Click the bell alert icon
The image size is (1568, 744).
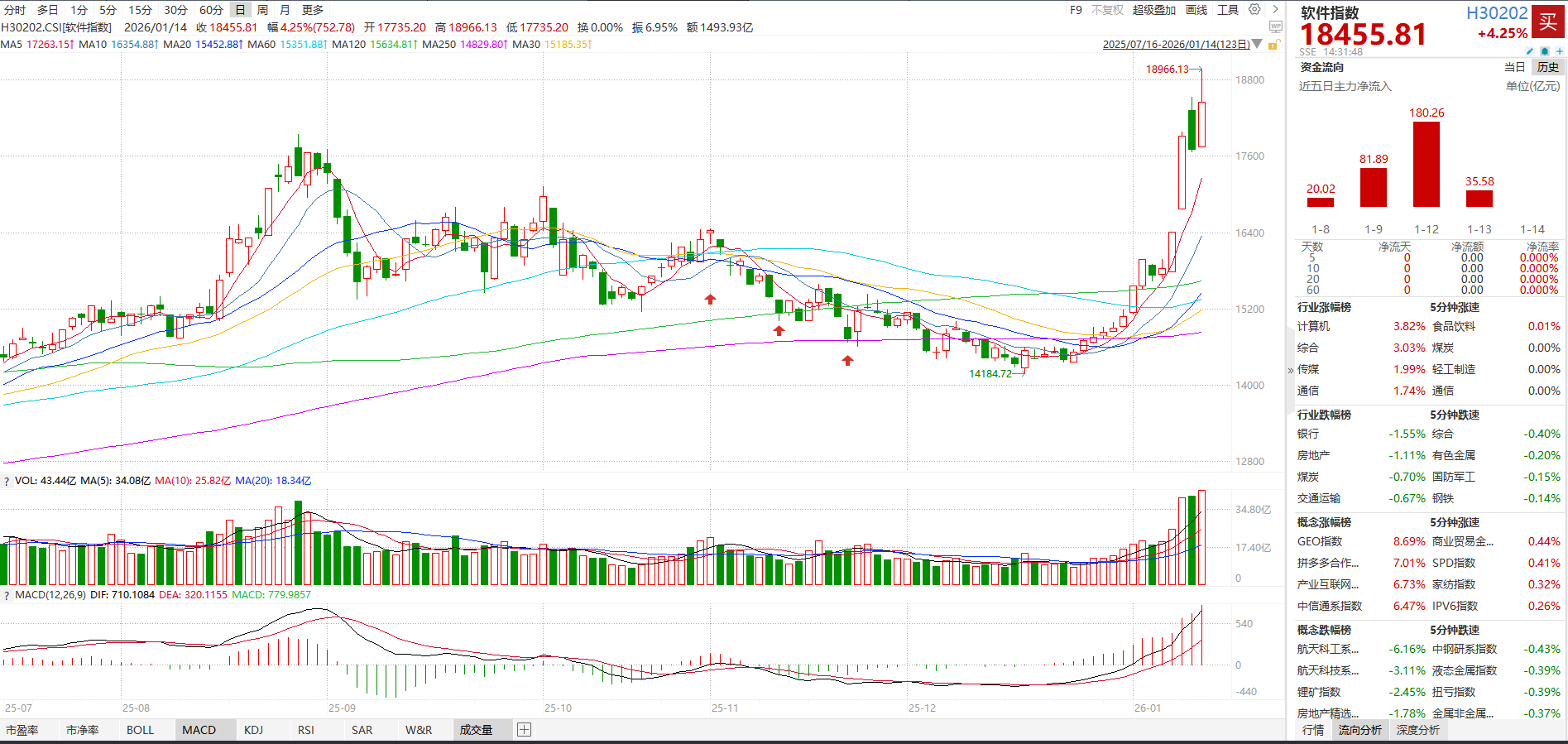(x=1544, y=51)
